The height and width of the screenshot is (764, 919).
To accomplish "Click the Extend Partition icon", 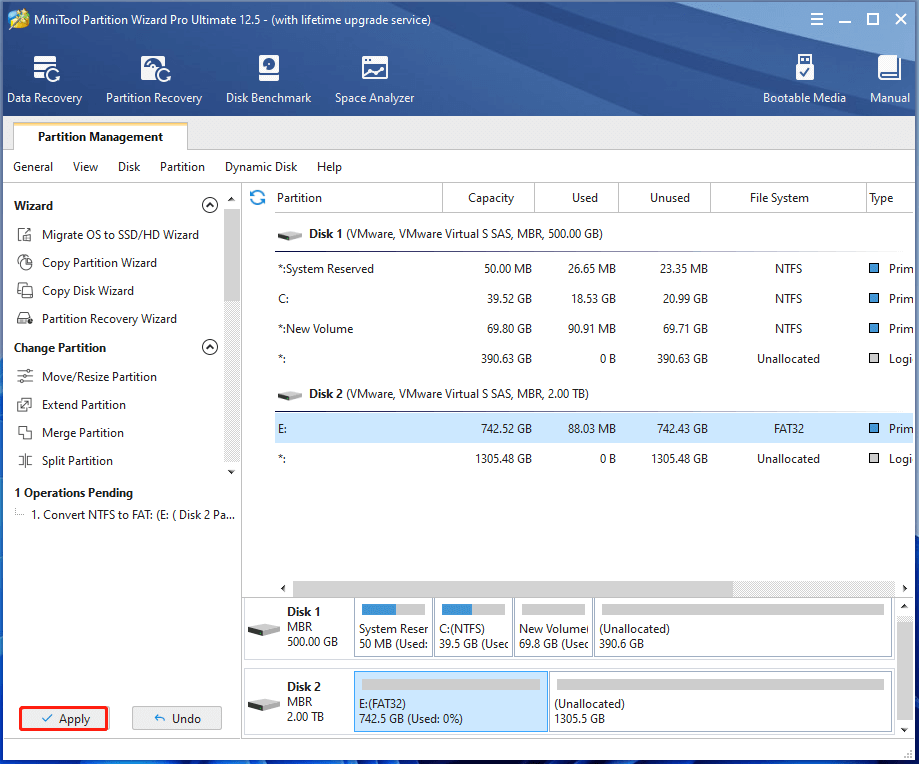I will 25,404.
